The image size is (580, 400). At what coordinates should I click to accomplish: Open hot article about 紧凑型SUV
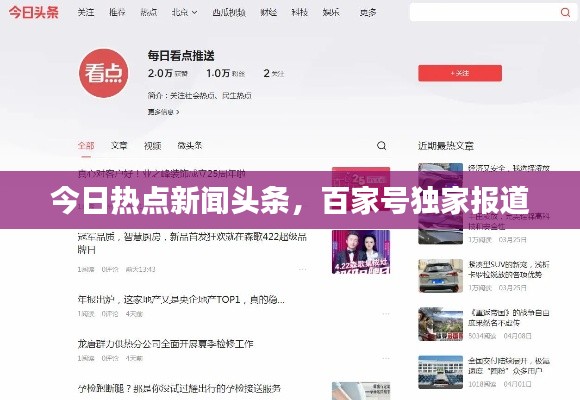click(x=509, y=269)
